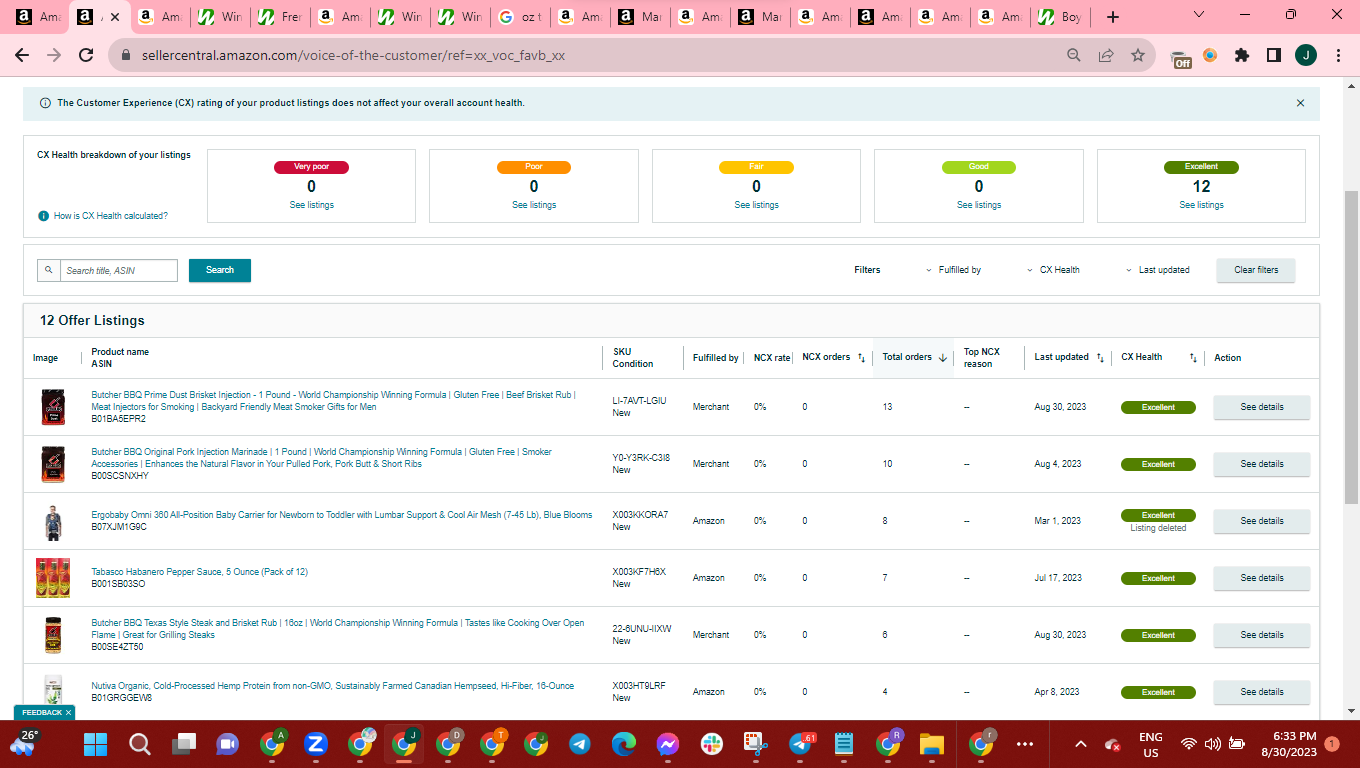
Task: Open the Chrome three-dot menu
Action: tap(1338, 56)
